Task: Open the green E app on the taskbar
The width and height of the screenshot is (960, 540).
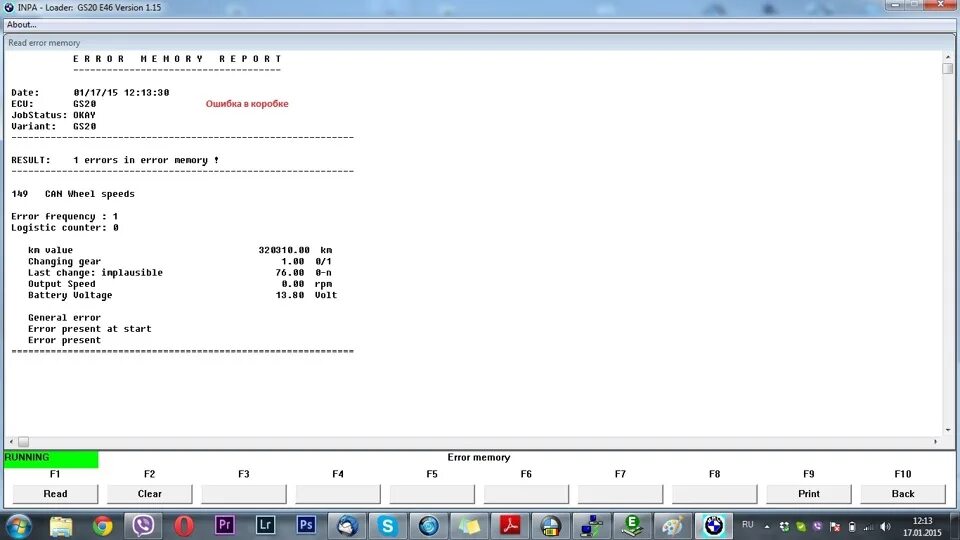Action: click(632, 526)
